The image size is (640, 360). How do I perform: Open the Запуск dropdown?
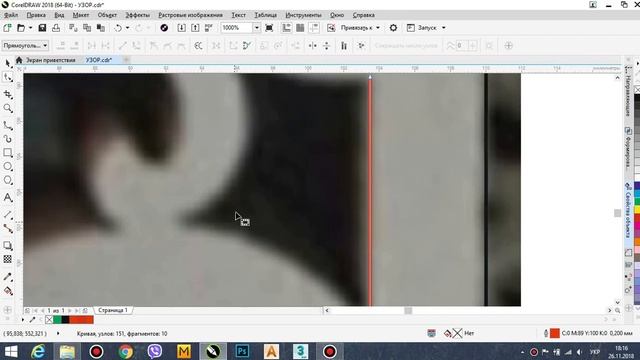pyautogui.click(x=444, y=28)
